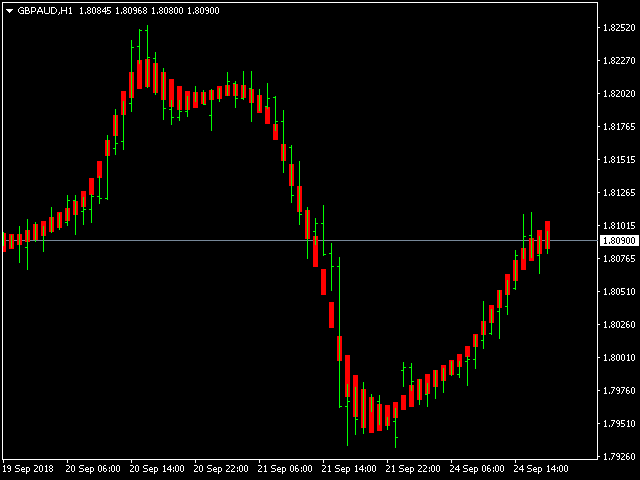Click the 1.80260 price scale label
640x480 pixels.
click(x=619, y=325)
